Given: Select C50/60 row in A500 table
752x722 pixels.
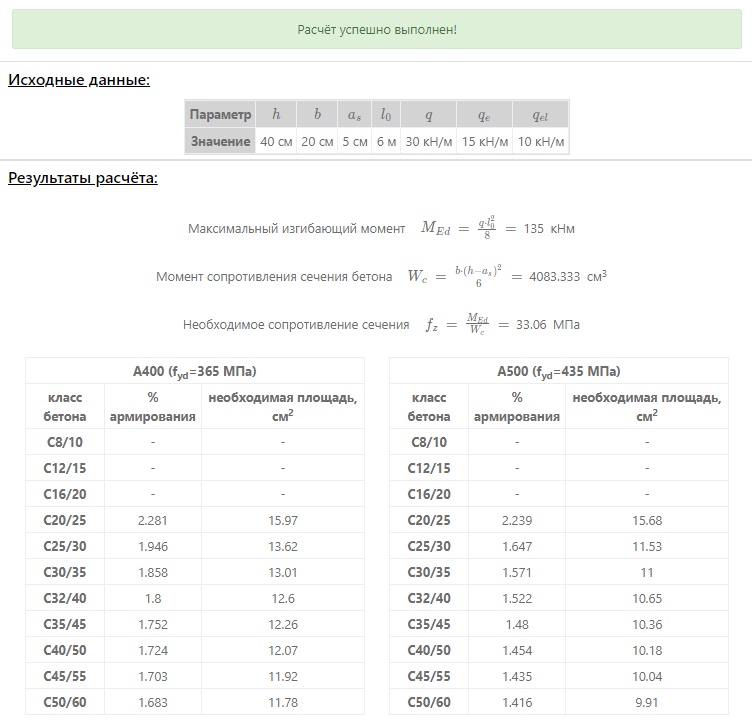Looking at the screenshot, I should pyautogui.click(x=559, y=702).
